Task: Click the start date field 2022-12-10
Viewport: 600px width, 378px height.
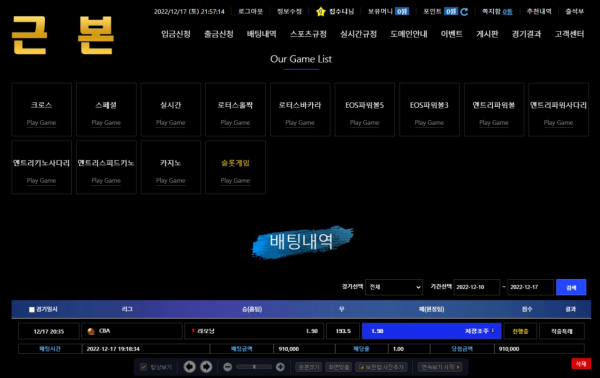Action: (476, 287)
